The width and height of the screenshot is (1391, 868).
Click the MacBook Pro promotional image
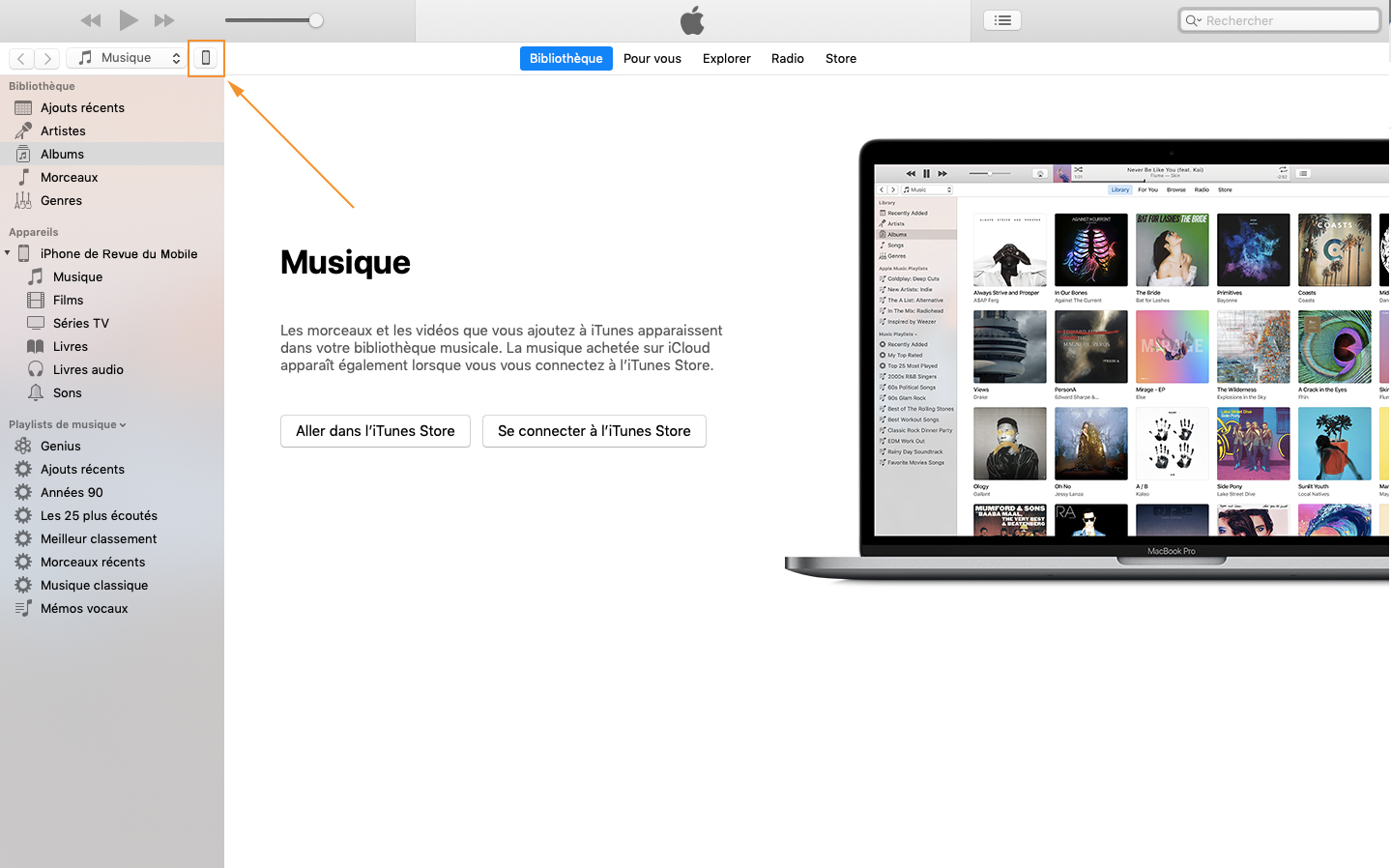(1087, 360)
